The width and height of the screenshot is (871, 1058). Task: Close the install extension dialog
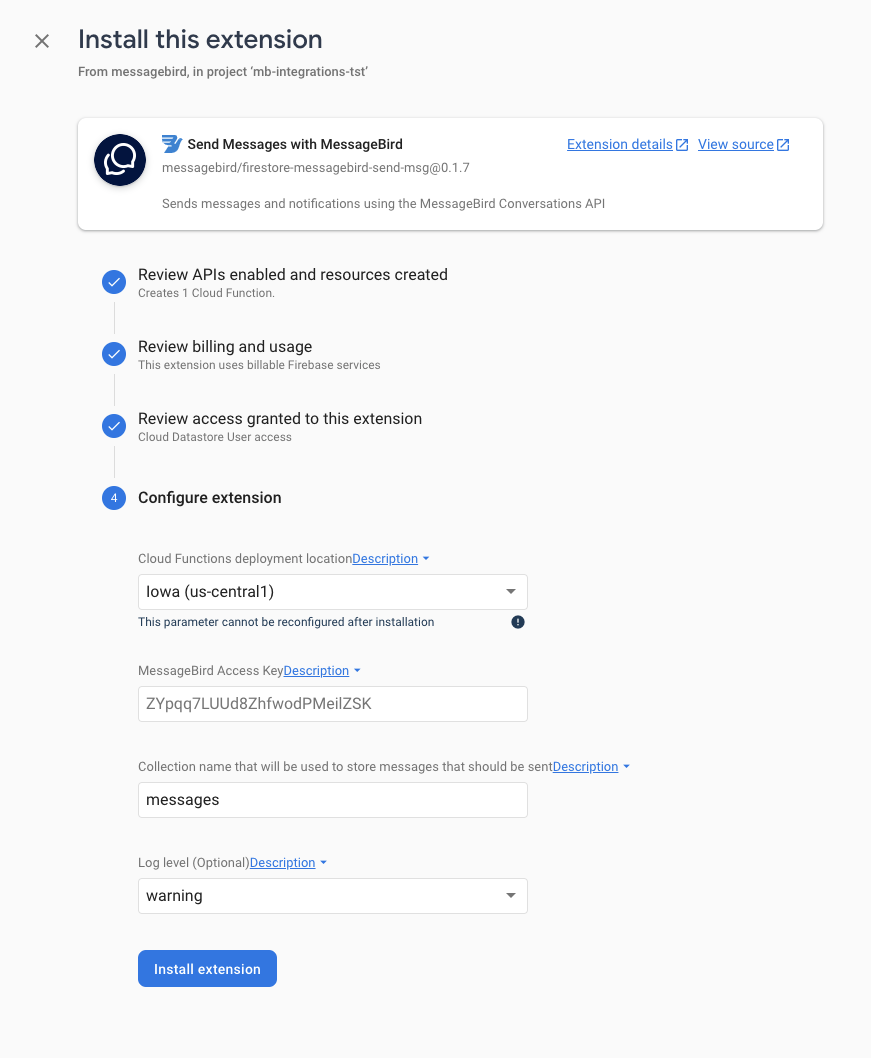(x=42, y=41)
